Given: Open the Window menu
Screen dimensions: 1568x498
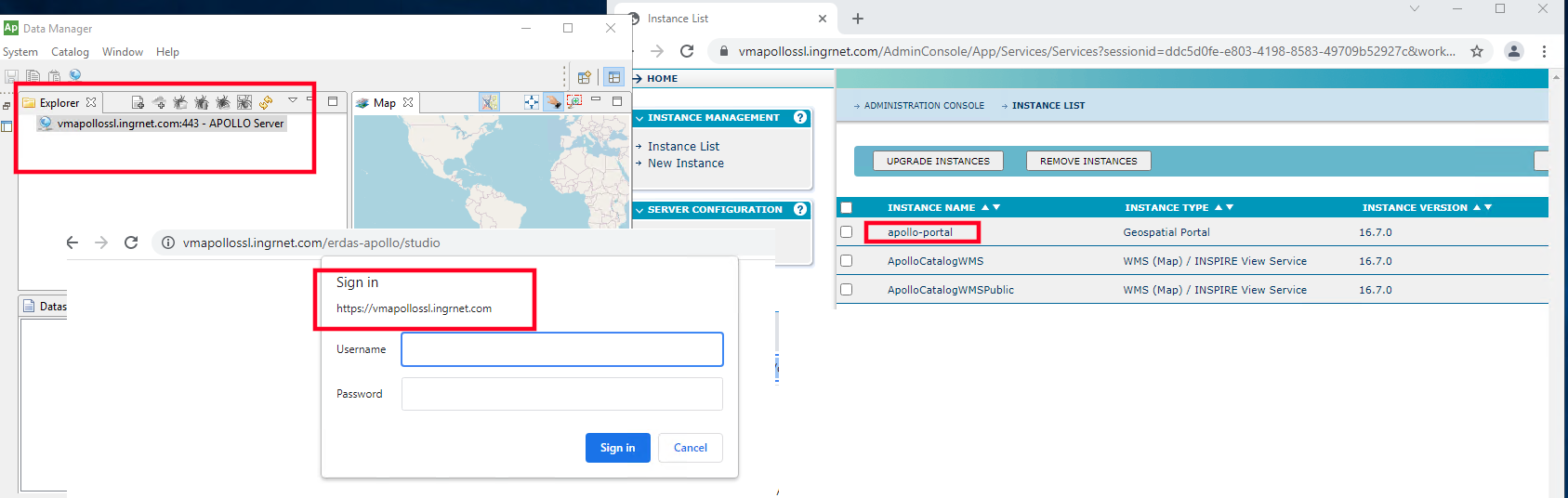Looking at the screenshot, I should pyautogui.click(x=123, y=52).
